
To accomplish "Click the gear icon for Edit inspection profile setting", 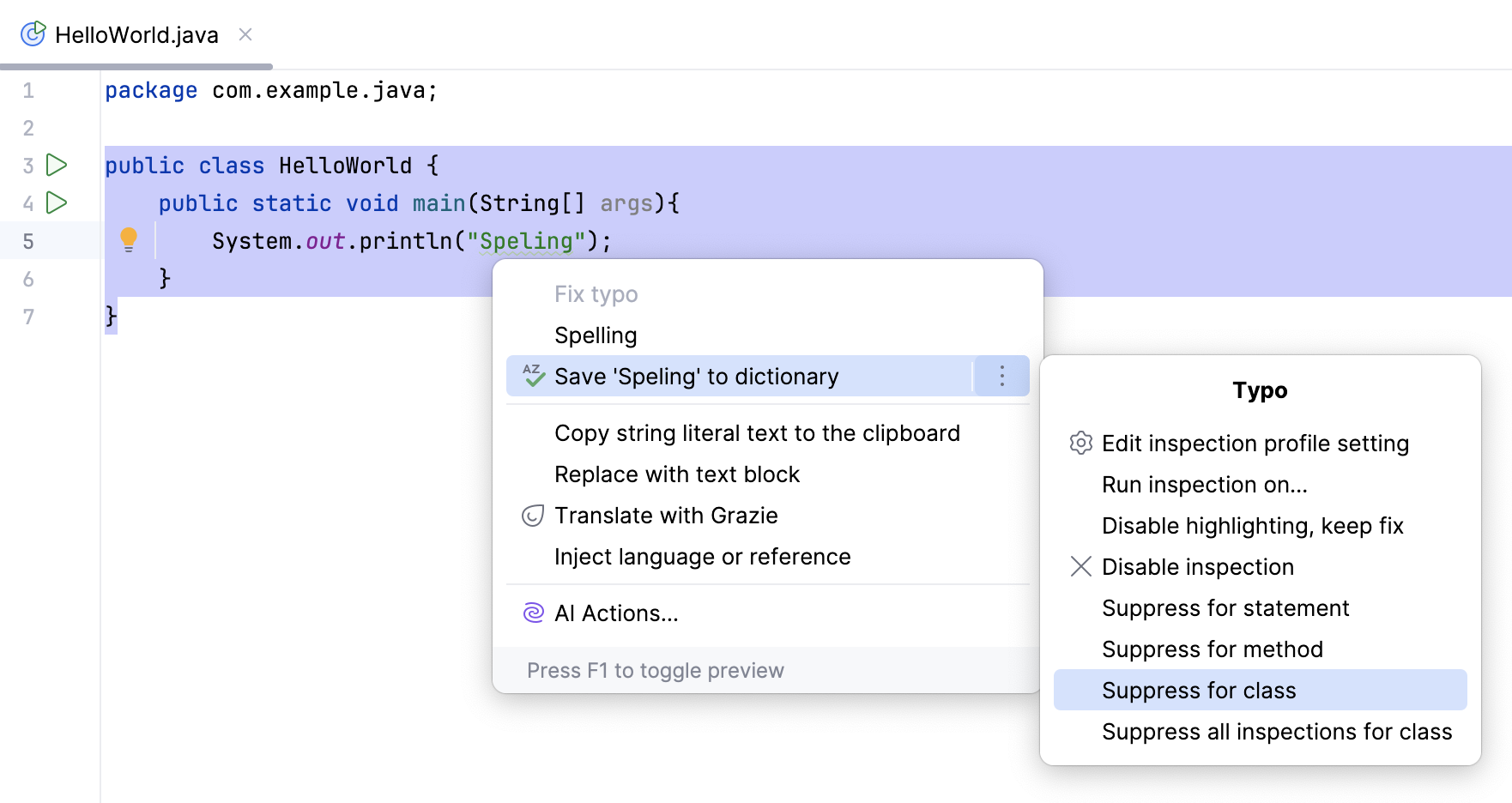I will (x=1080, y=444).
